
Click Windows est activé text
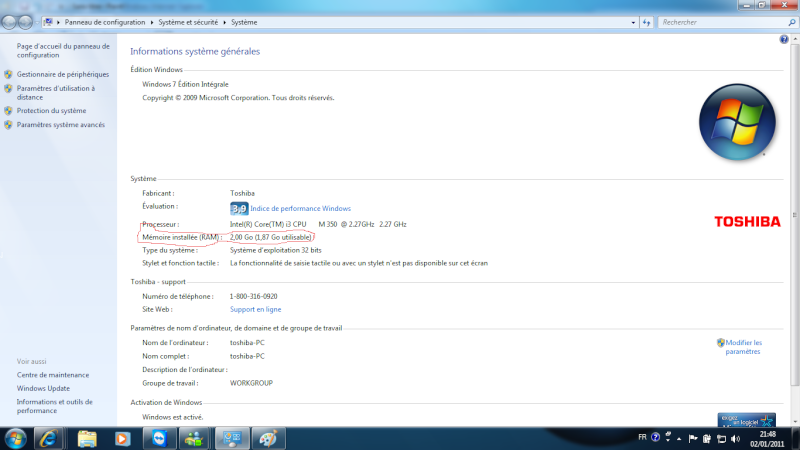click(x=172, y=417)
